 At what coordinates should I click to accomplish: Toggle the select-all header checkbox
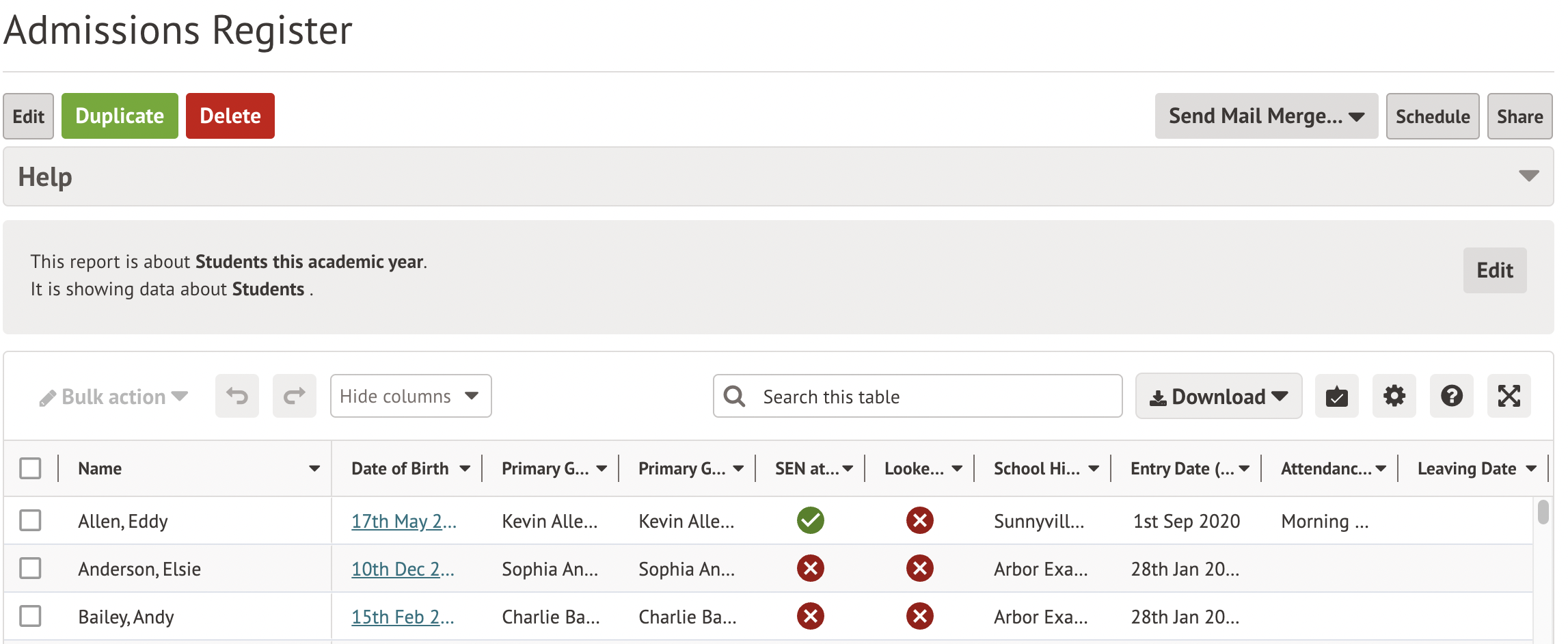pyautogui.click(x=30, y=468)
